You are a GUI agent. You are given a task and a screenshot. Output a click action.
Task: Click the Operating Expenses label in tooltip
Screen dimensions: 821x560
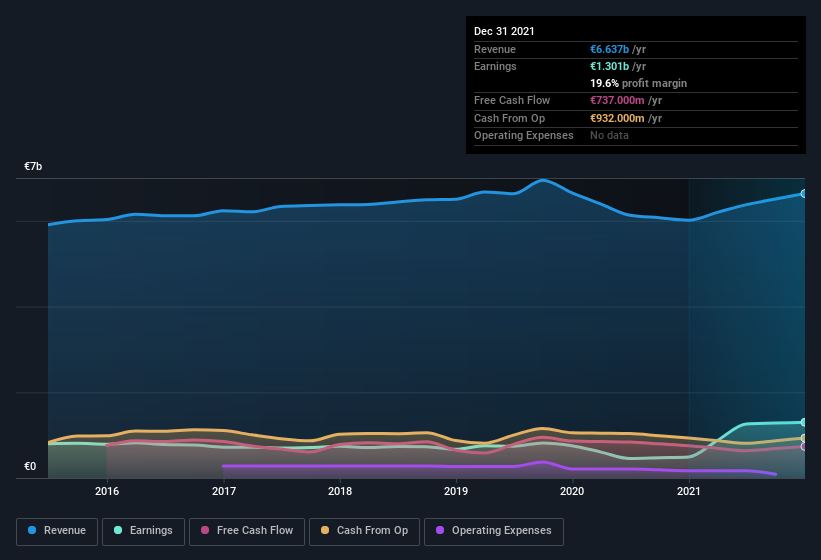(x=524, y=136)
